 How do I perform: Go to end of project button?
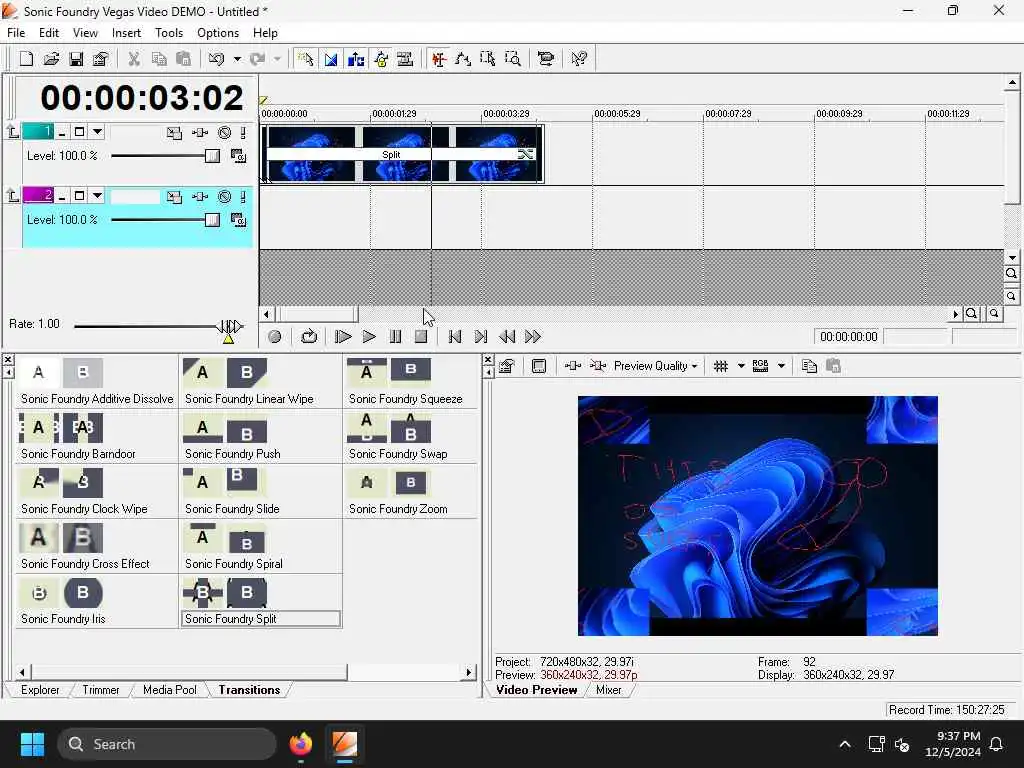(x=481, y=336)
